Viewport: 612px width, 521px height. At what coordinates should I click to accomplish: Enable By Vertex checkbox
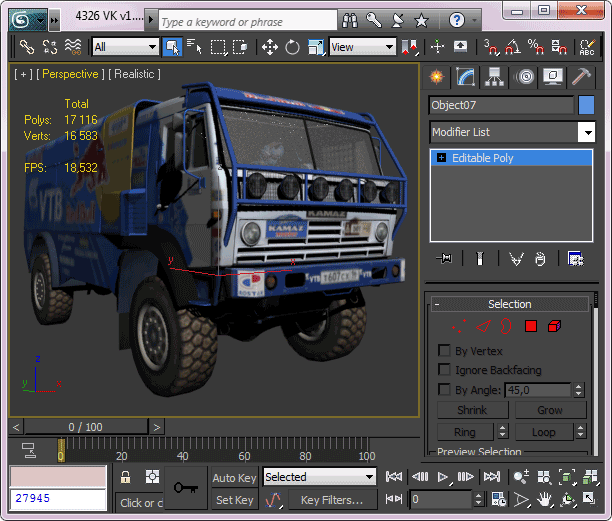click(444, 350)
